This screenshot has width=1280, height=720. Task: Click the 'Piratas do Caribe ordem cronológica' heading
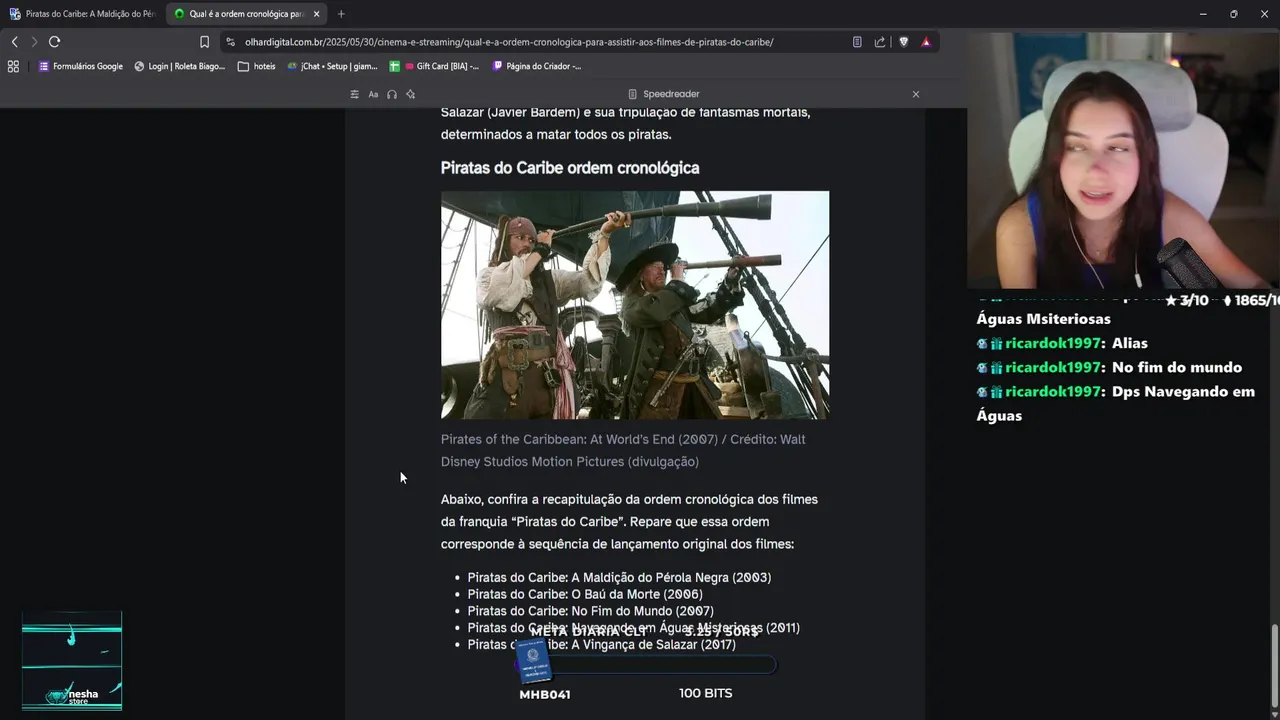pos(570,167)
